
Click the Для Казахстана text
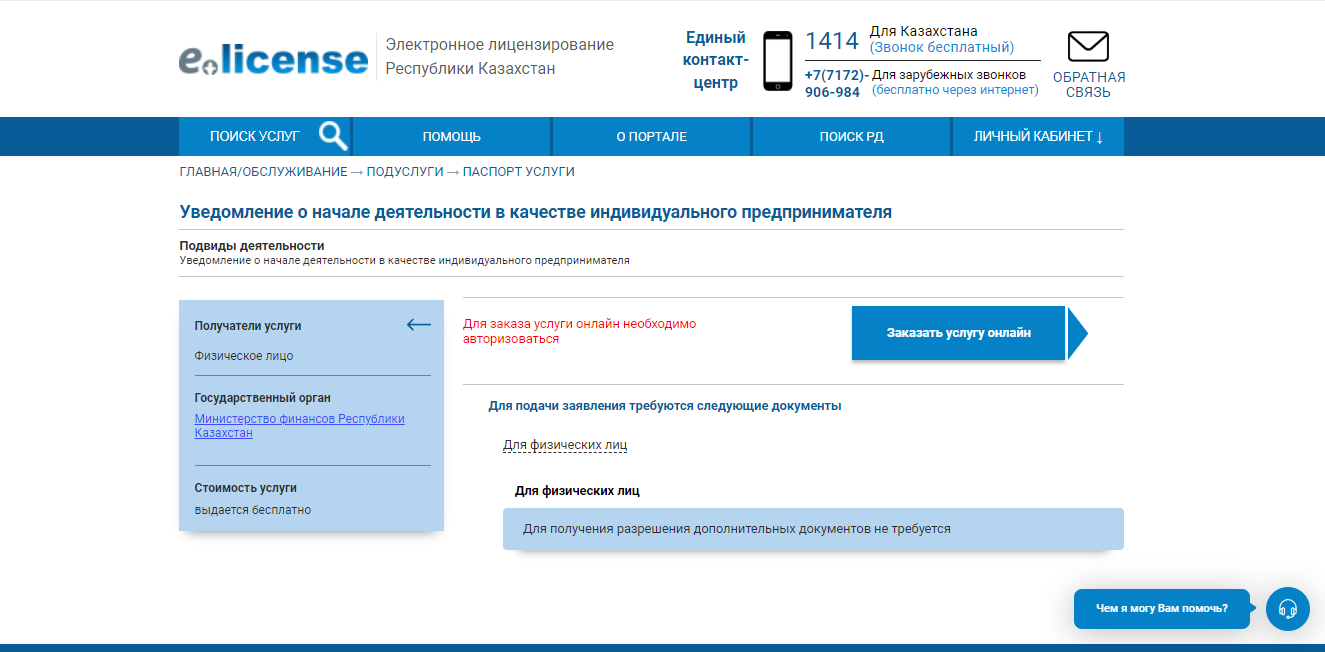click(924, 31)
